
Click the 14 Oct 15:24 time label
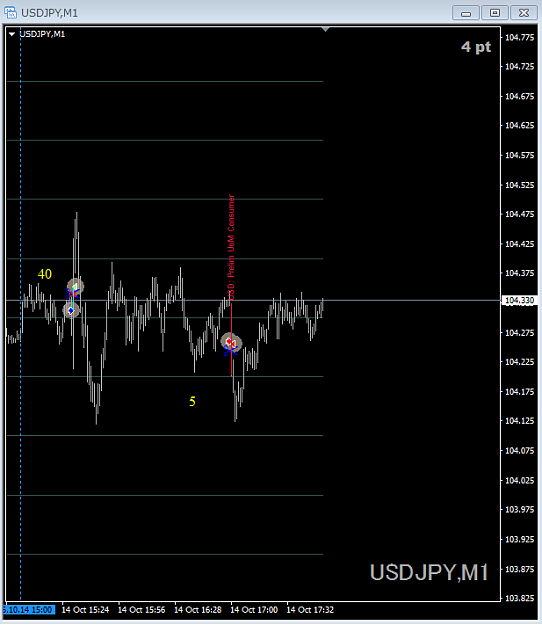[x=85, y=610]
